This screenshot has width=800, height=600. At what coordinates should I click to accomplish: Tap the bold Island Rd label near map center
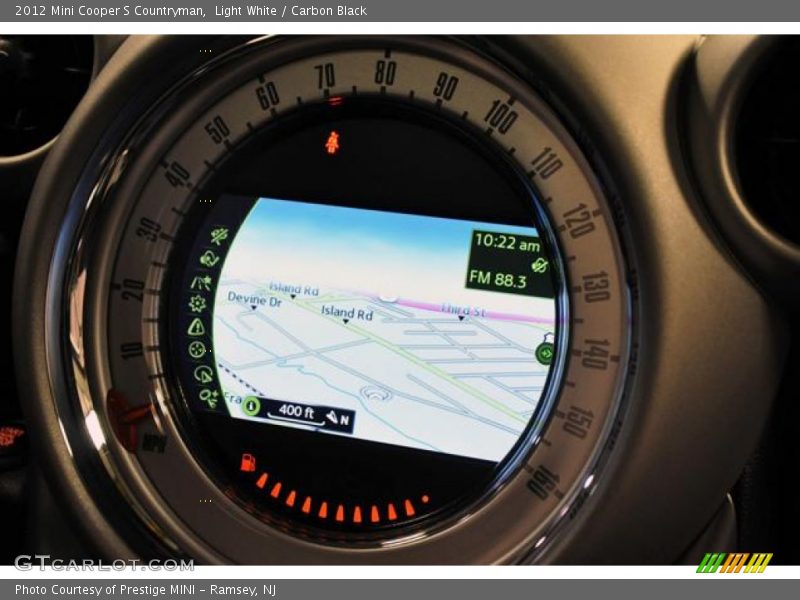coord(347,313)
